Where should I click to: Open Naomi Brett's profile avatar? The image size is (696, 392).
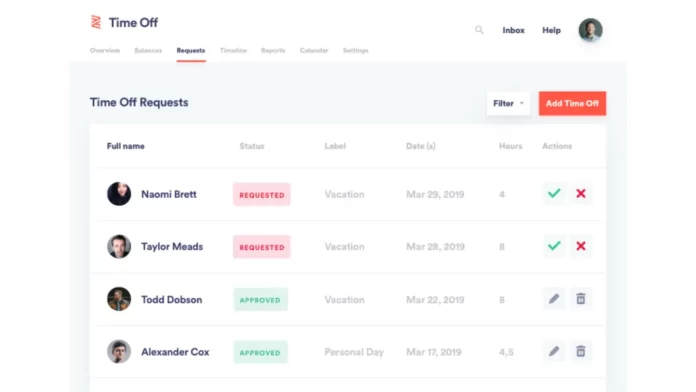click(119, 194)
